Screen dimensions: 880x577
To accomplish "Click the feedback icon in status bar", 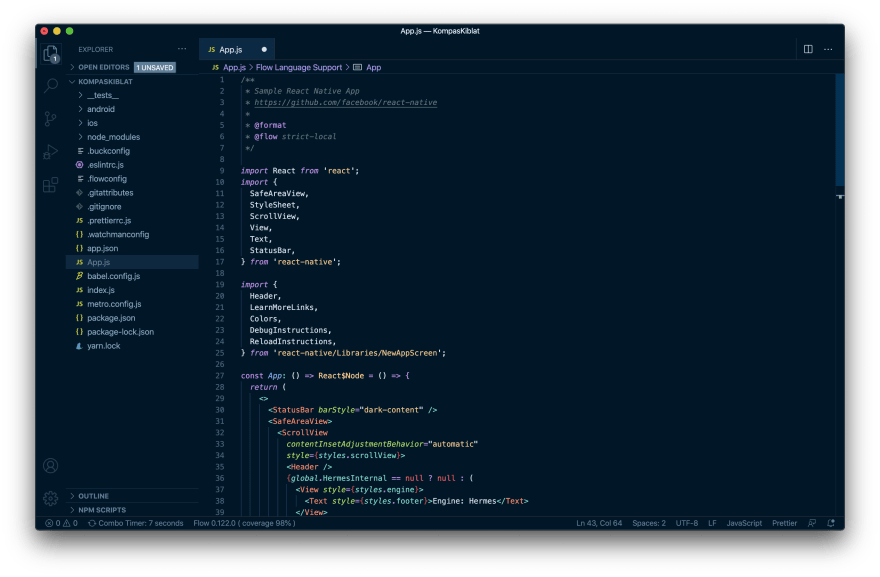I will [812, 523].
